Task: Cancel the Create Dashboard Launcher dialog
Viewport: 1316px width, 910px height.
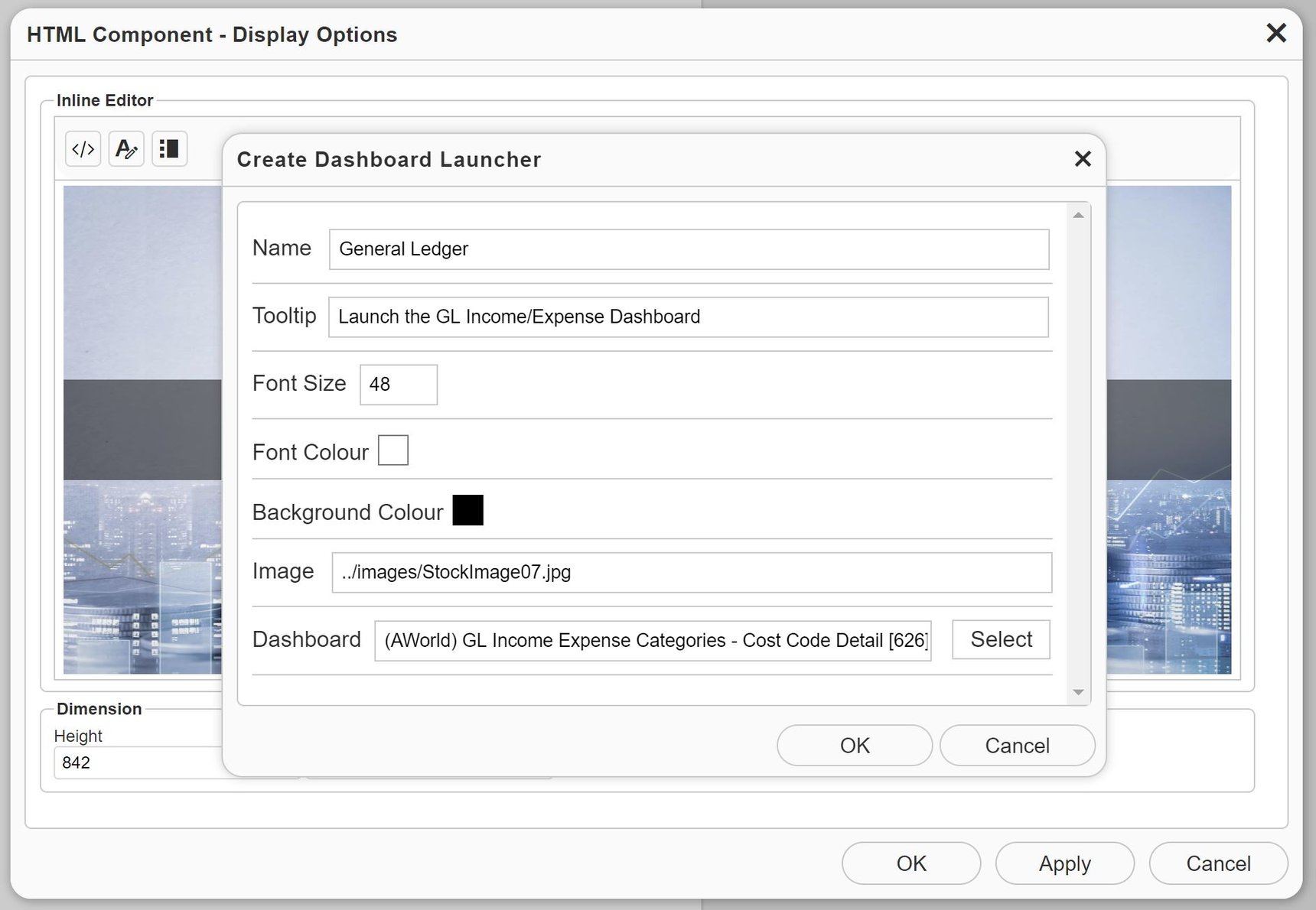Action: 1017,746
